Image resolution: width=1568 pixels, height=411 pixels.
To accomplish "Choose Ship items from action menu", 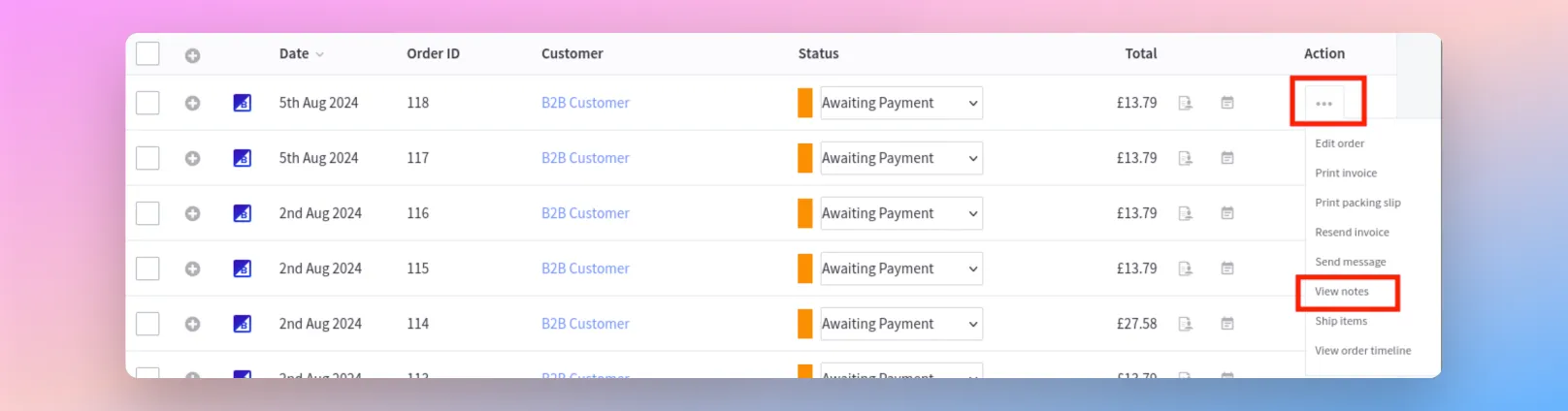I will [x=1341, y=321].
